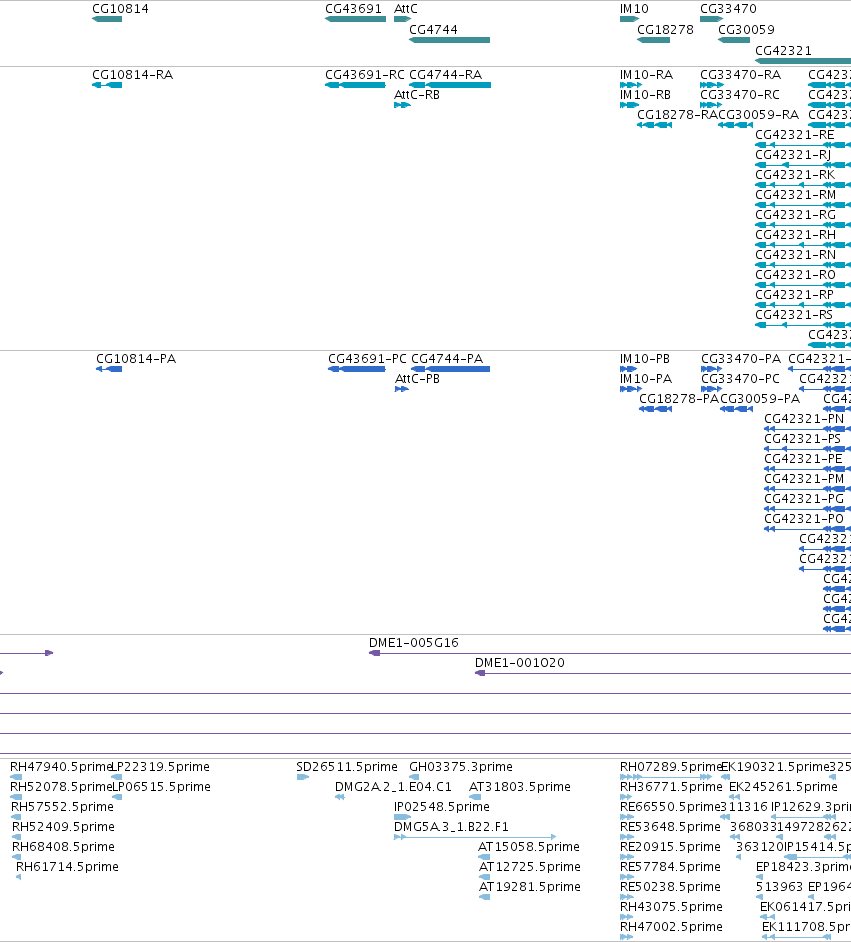Select transcript CG42321-RE
Screen dimensions: 851x942
[795, 135]
